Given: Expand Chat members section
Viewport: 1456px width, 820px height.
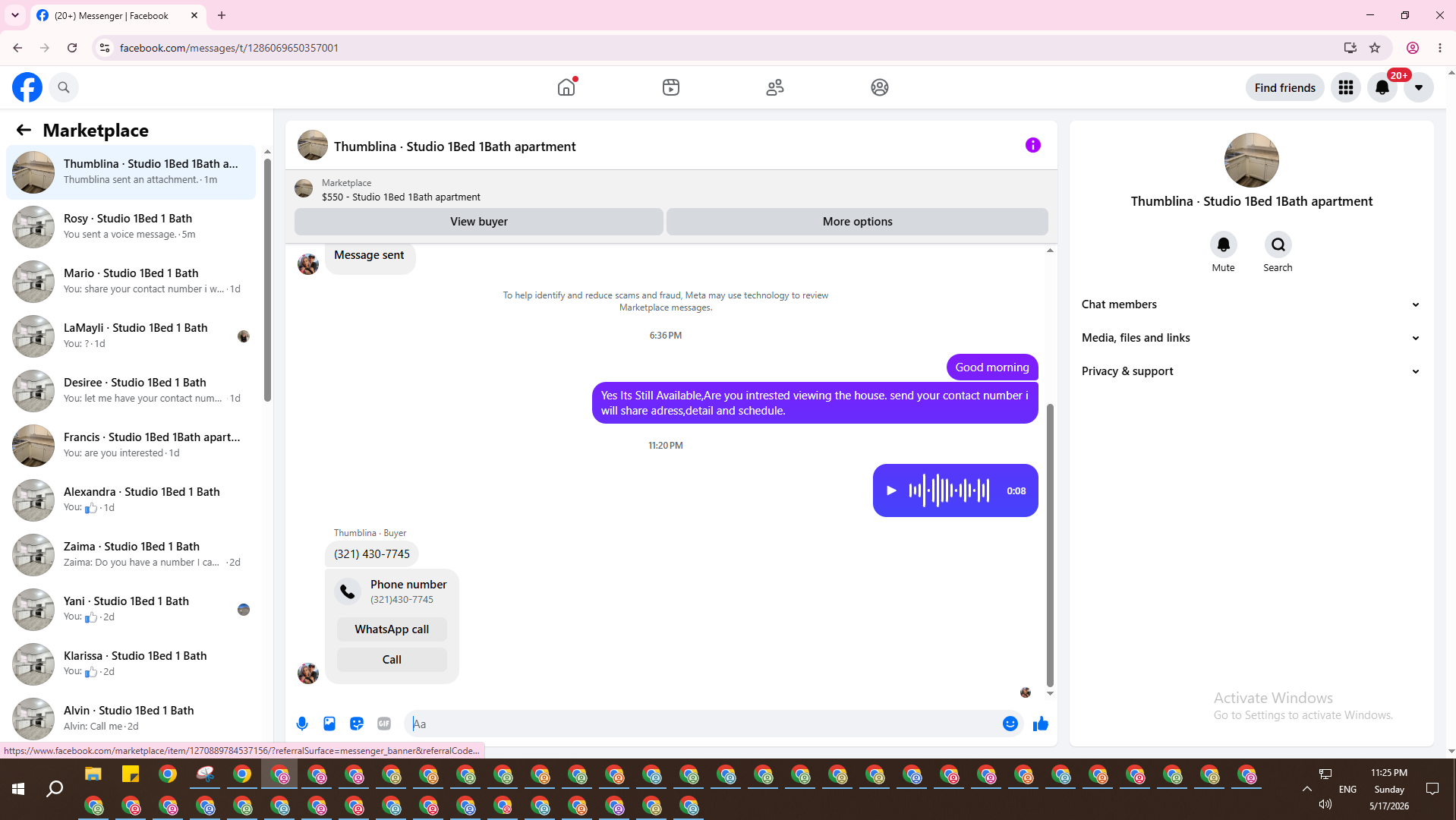Looking at the screenshot, I should coord(1251,304).
